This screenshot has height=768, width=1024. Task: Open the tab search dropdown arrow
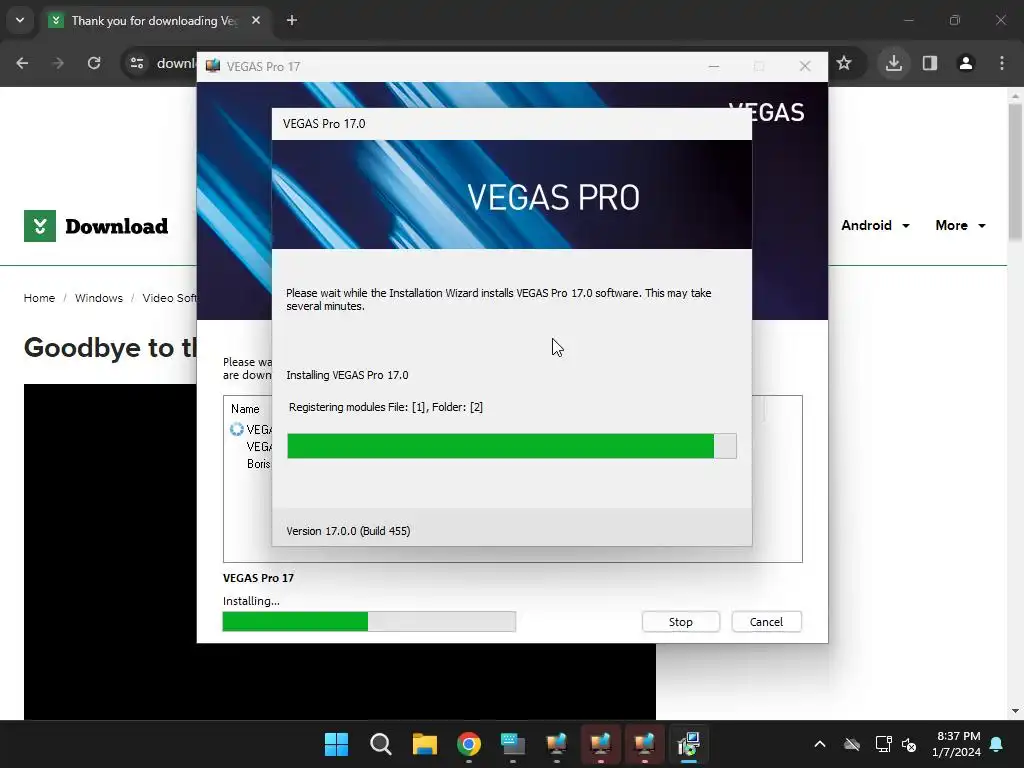point(20,20)
